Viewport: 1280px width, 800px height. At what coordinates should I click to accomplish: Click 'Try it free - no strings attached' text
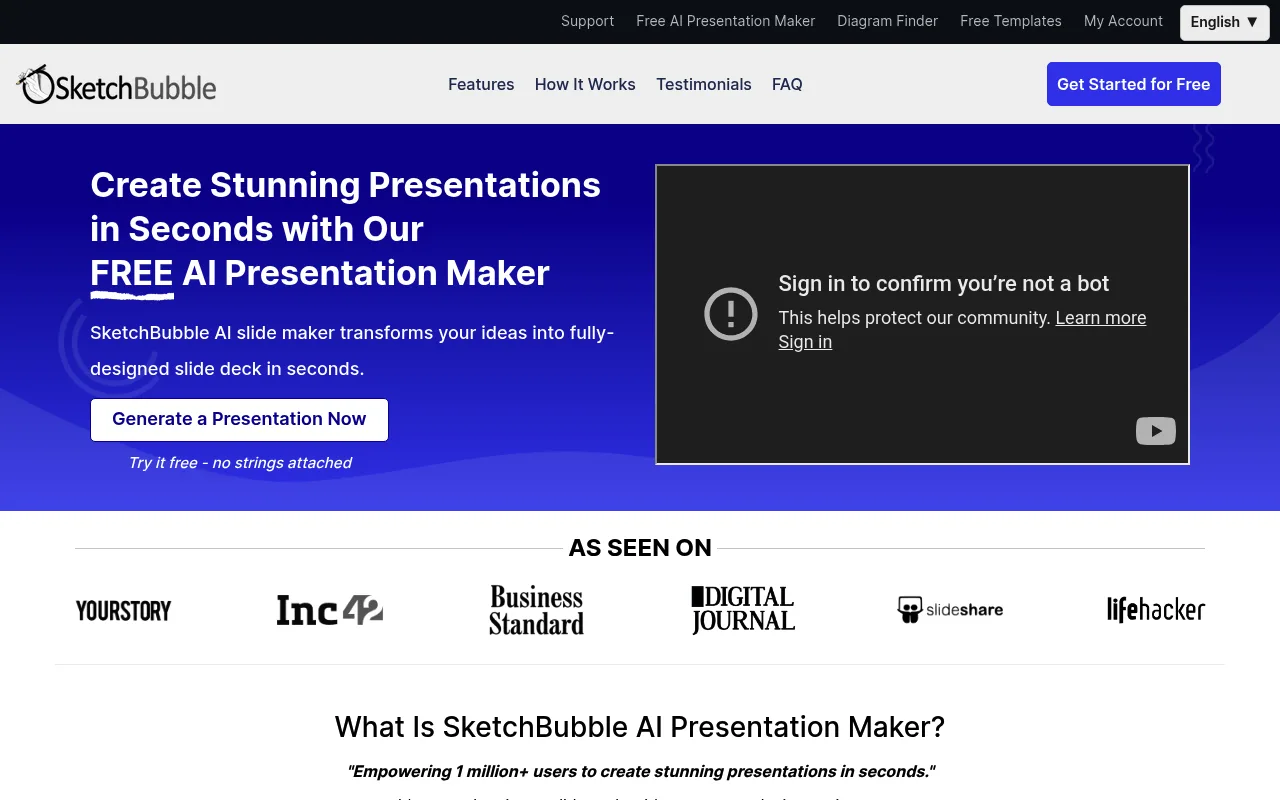[240, 463]
